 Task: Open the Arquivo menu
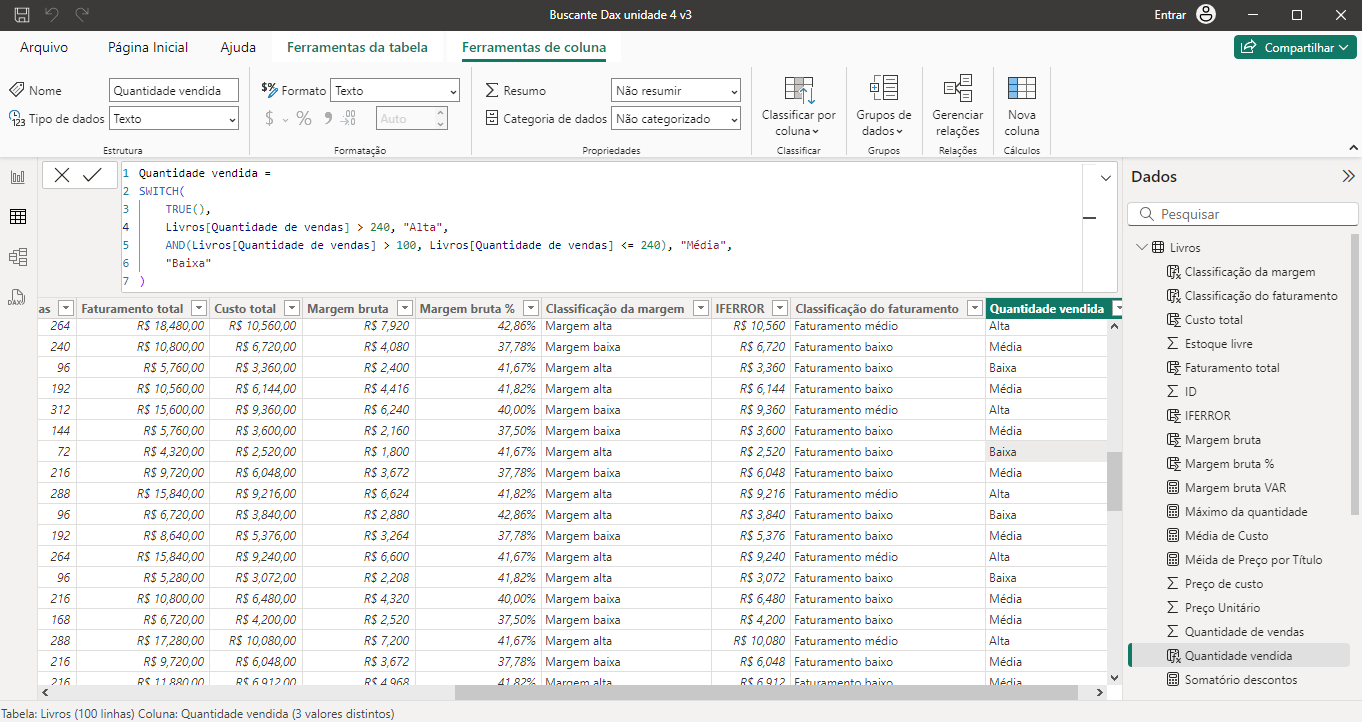pyautogui.click(x=44, y=47)
